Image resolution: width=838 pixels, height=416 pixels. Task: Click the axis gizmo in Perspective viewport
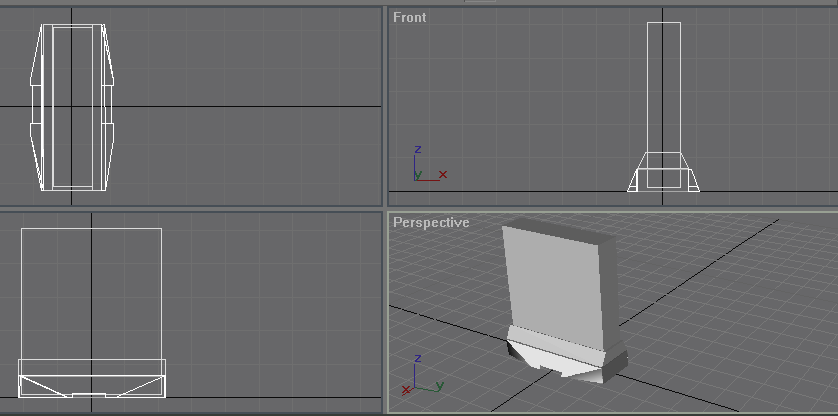420,376
